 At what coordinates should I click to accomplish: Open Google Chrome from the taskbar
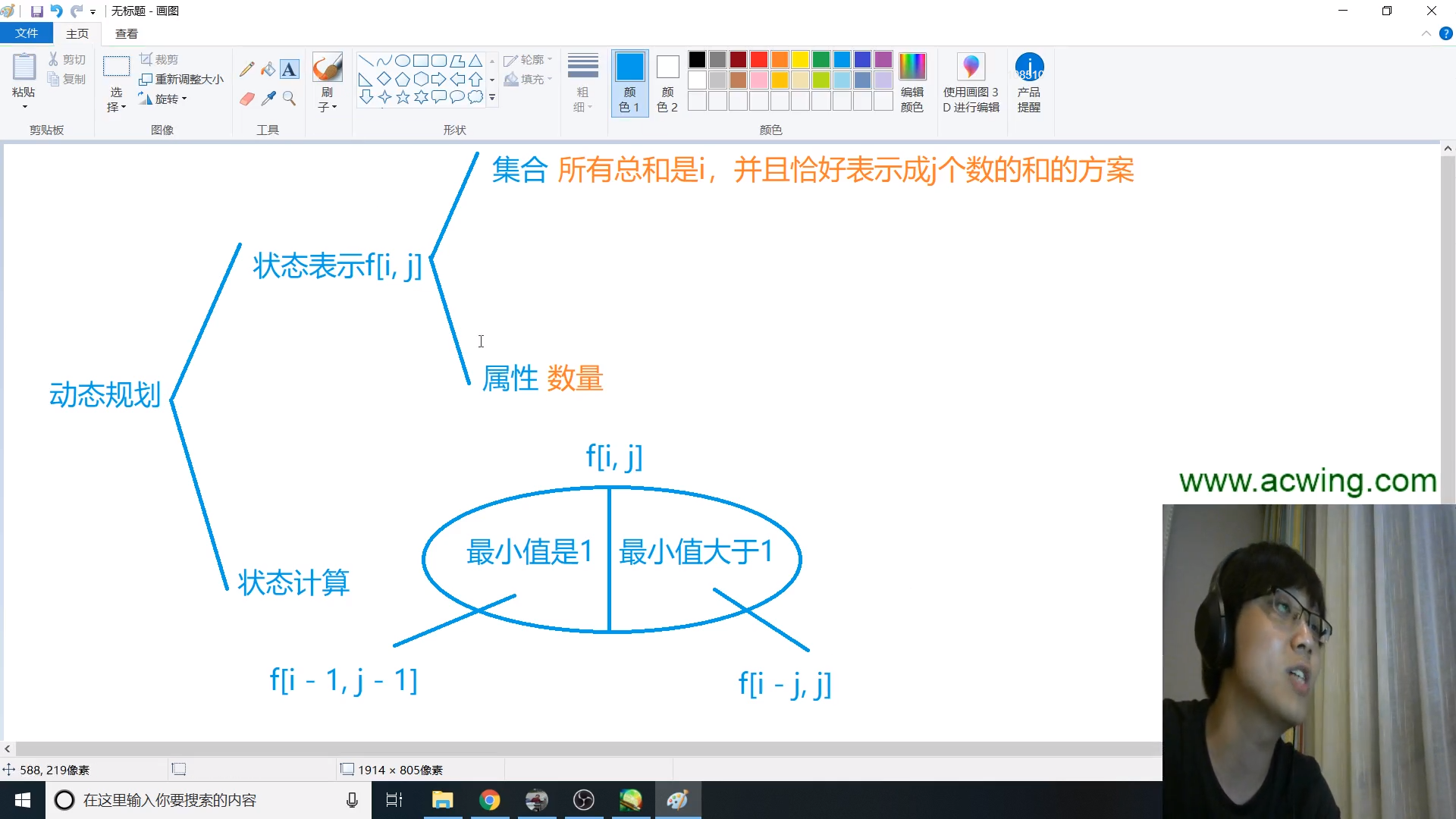point(490,800)
